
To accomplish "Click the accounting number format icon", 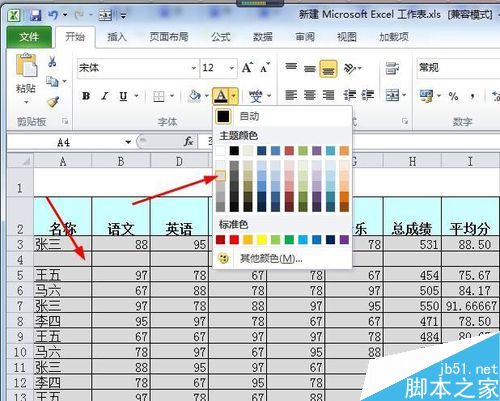I will tap(427, 96).
